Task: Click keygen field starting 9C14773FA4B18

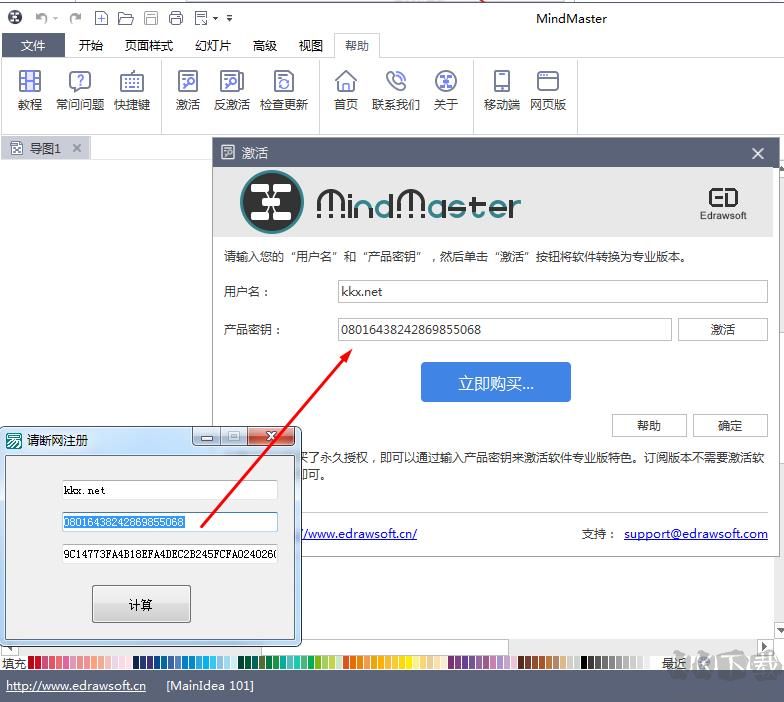Action: tap(170, 554)
